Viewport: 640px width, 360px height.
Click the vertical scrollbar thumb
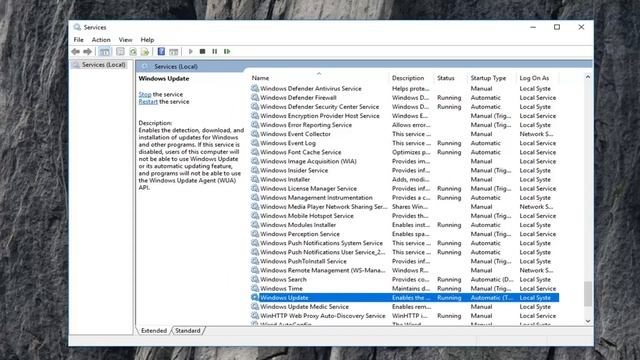pyautogui.click(x=588, y=293)
